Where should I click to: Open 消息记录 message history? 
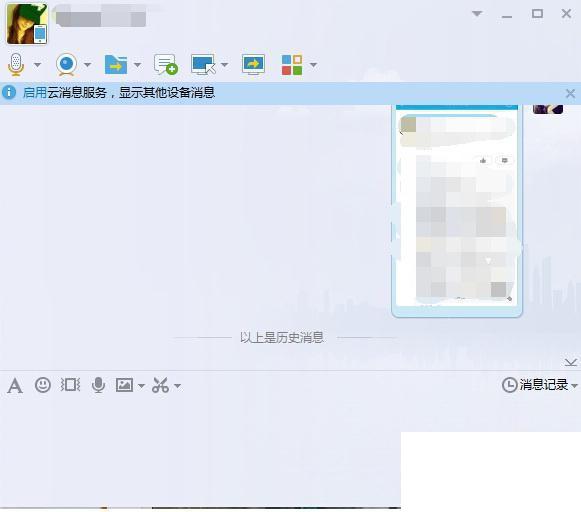coord(535,385)
